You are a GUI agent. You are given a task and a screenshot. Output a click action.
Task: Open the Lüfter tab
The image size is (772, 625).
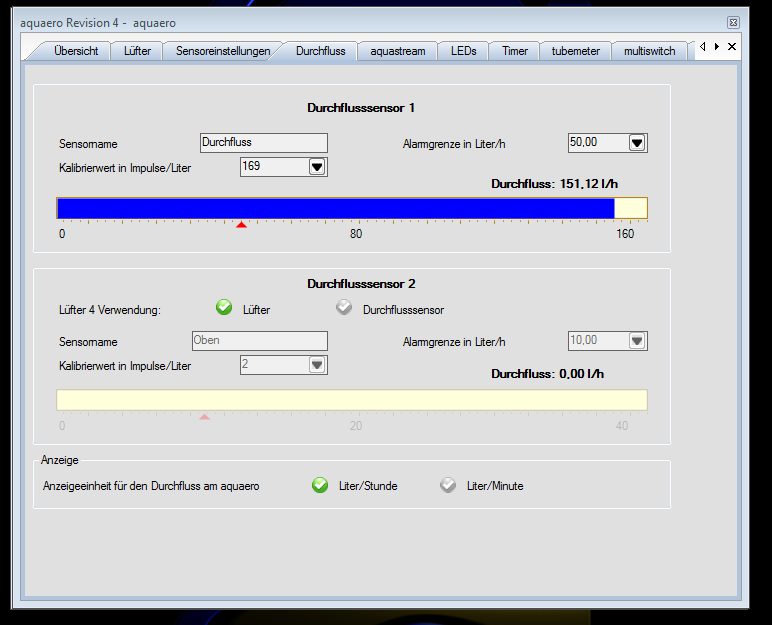click(x=137, y=51)
